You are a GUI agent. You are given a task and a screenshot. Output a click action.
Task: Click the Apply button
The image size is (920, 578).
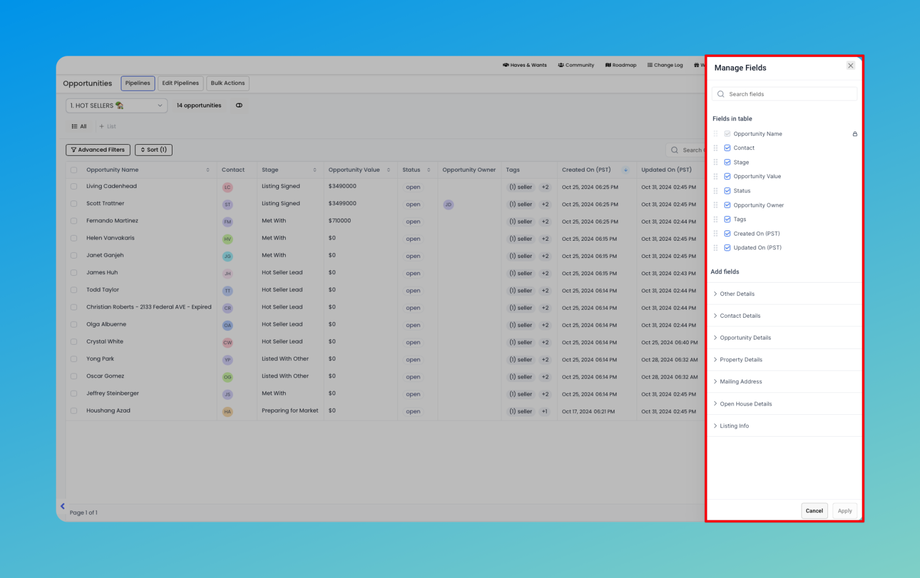(844, 511)
